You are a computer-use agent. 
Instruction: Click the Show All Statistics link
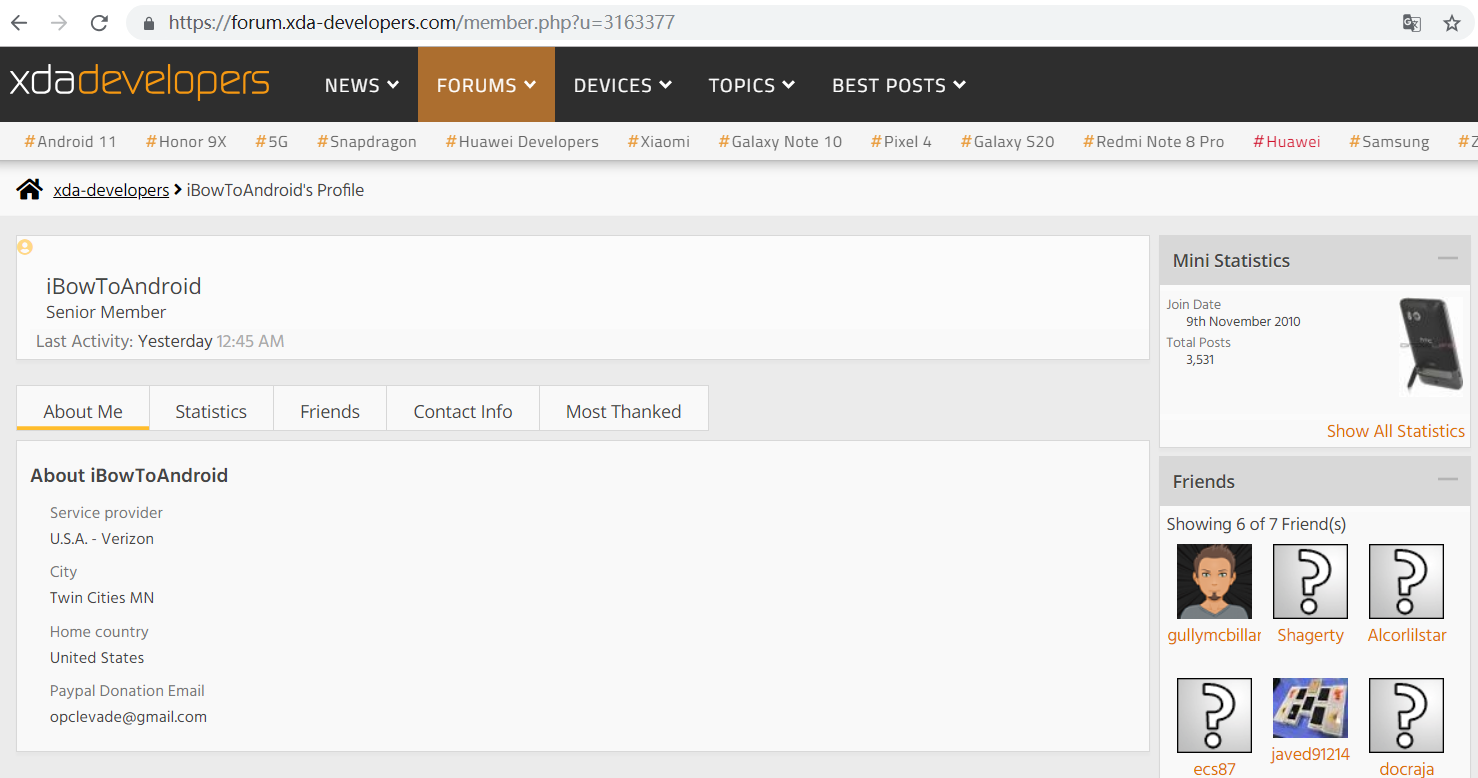tap(1395, 431)
